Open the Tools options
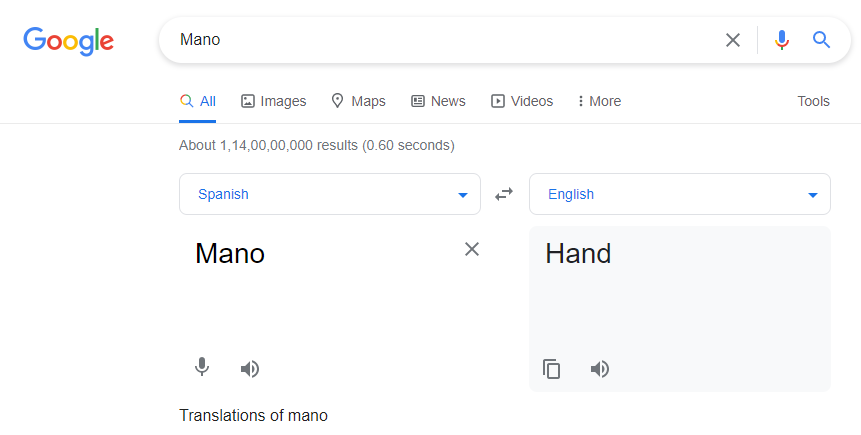861x435 pixels. click(x=813, y=101)
